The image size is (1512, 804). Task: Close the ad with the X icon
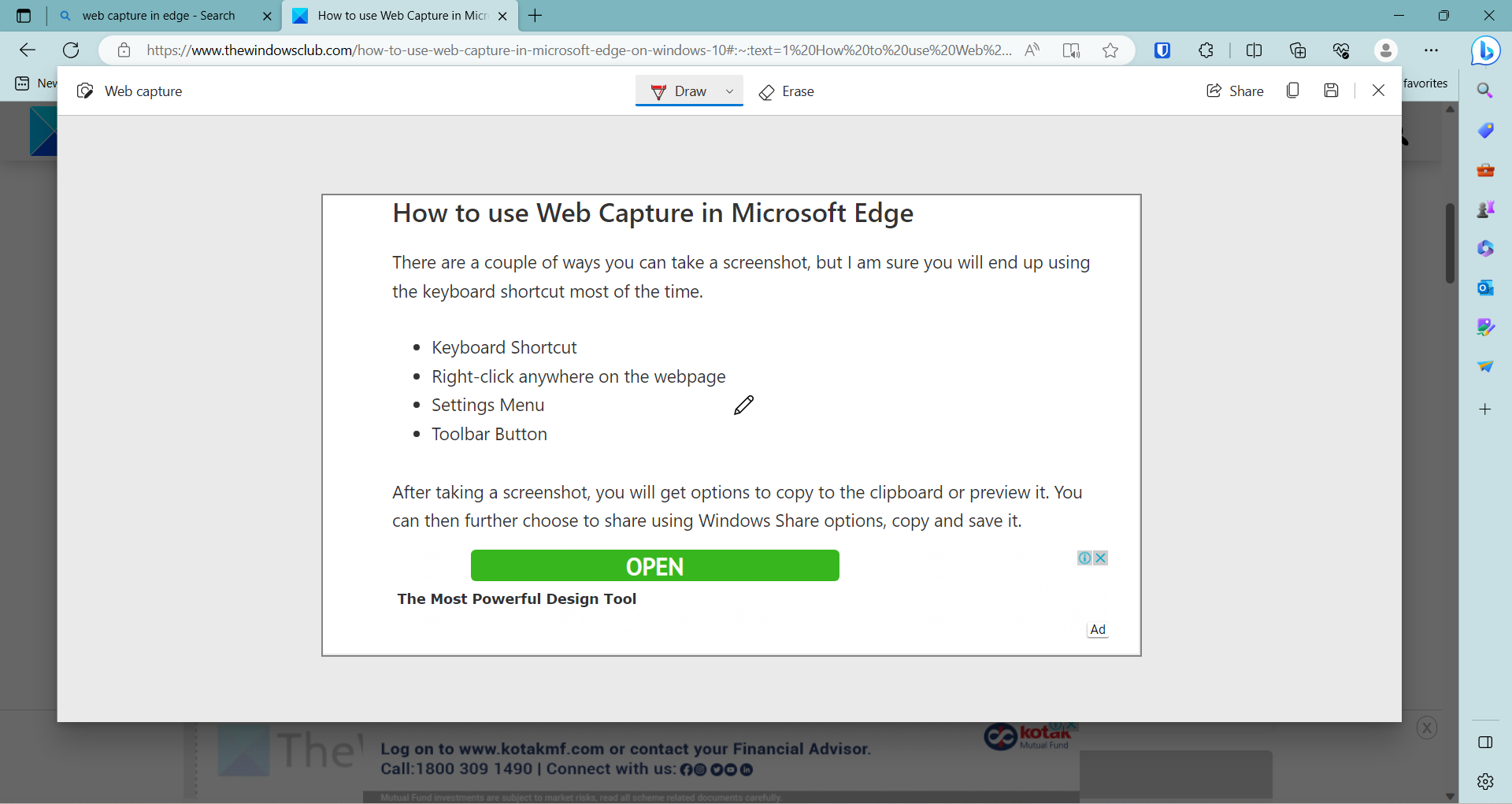coord(1101,558)
